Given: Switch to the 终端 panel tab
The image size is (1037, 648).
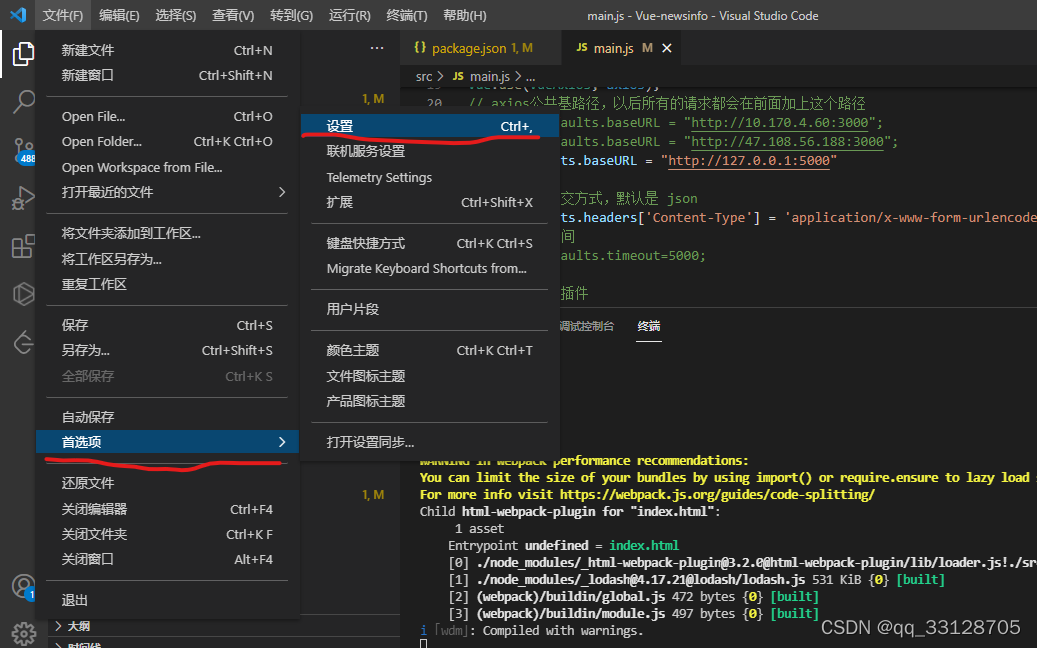Looking at the screenshot, I should pyautogui.click(x=649, y=326).
